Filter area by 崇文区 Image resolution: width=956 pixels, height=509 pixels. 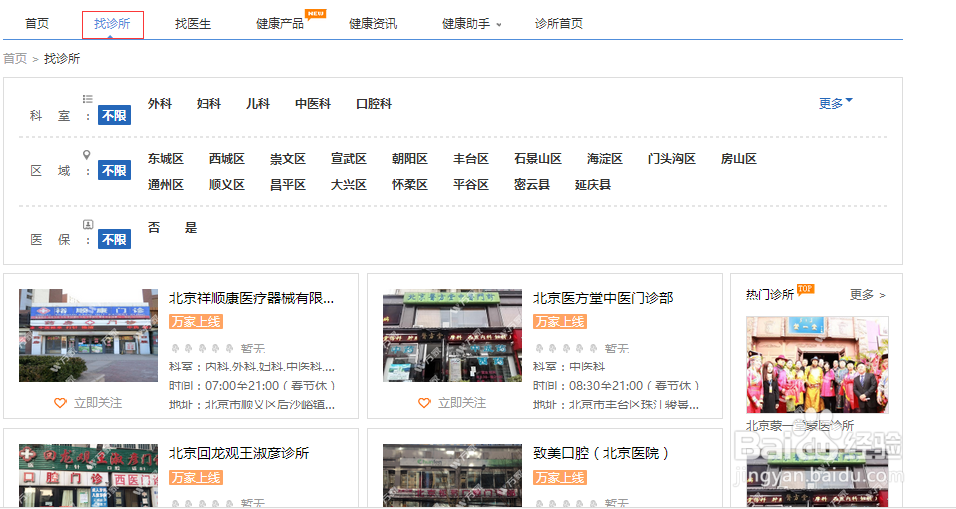point(288,158)
